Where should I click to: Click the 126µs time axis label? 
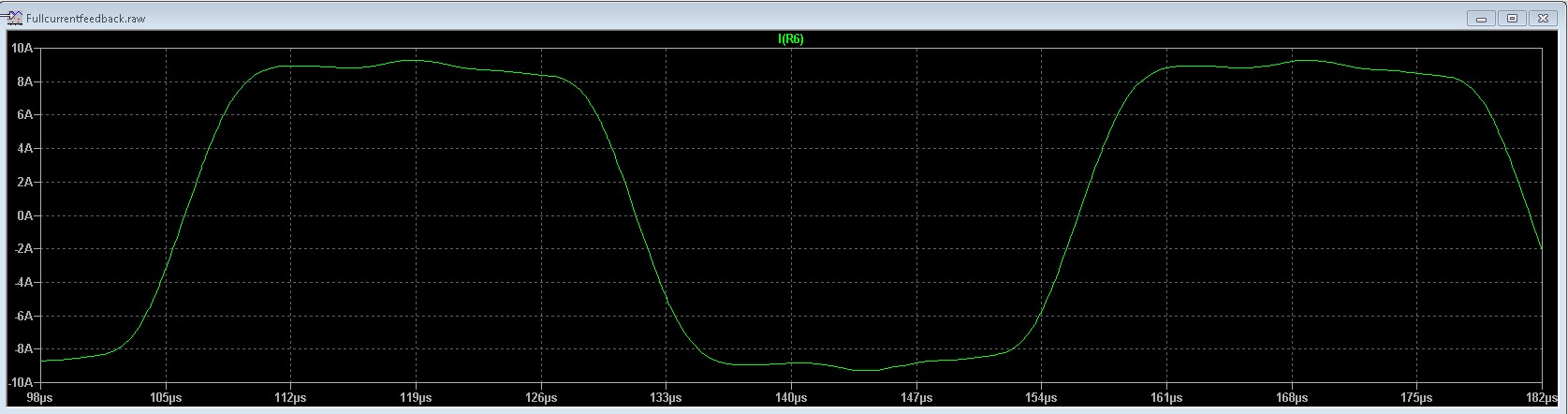(541, 398)
